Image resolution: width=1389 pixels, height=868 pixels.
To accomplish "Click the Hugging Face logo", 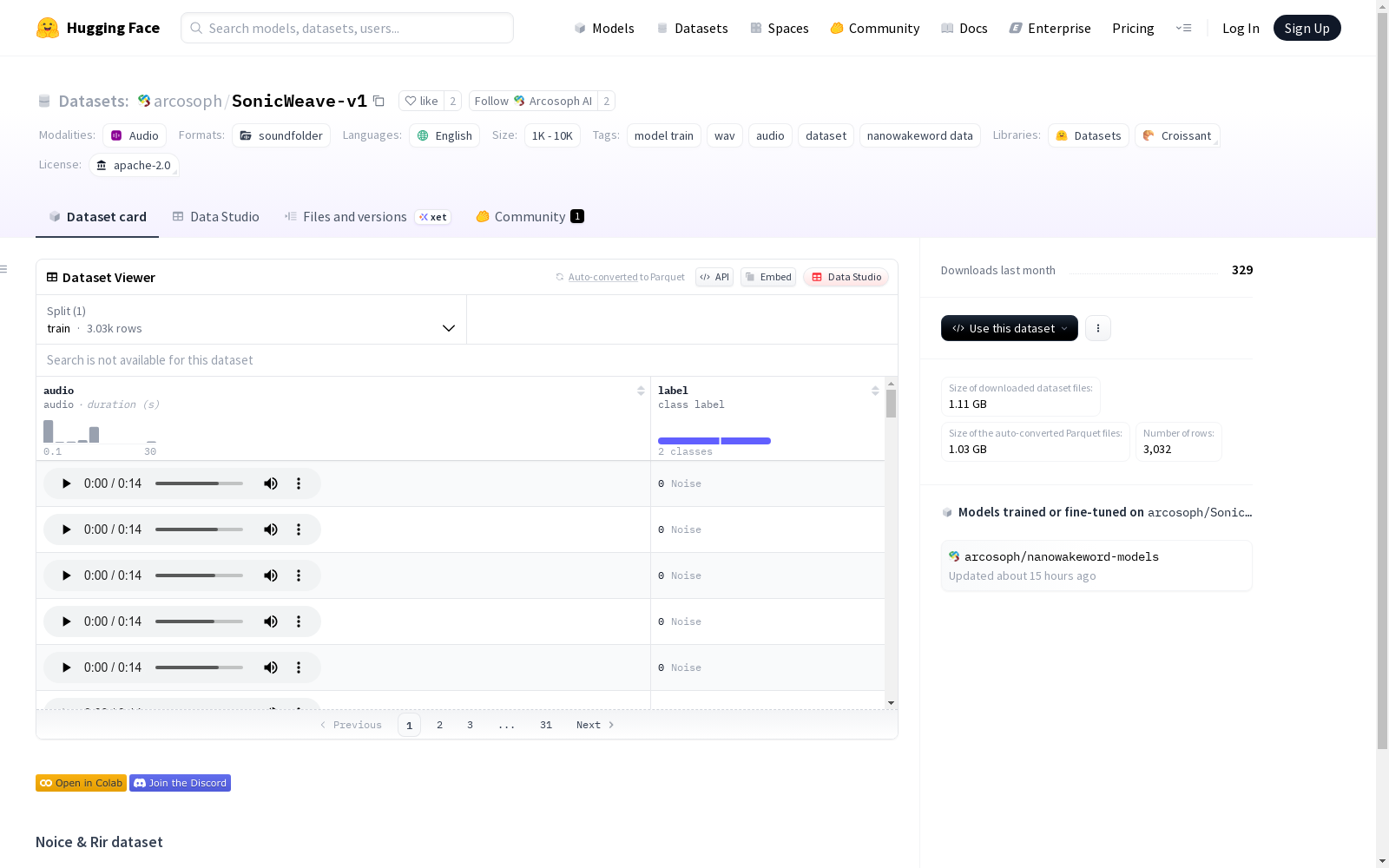I will click(x=98, y=28).
